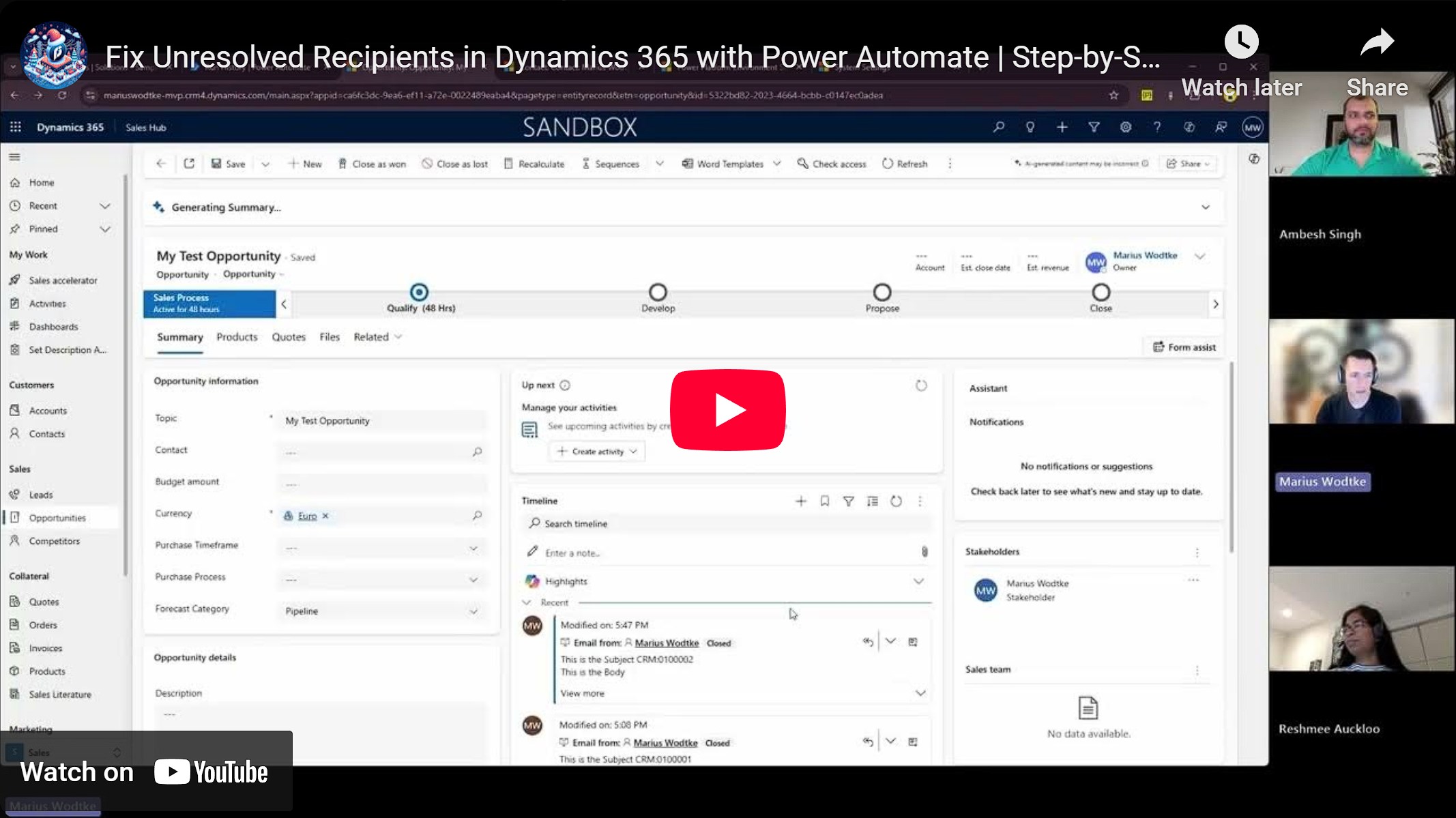Select the Develop stage circle
This screenshot has height=818, width=1456.
658,293
